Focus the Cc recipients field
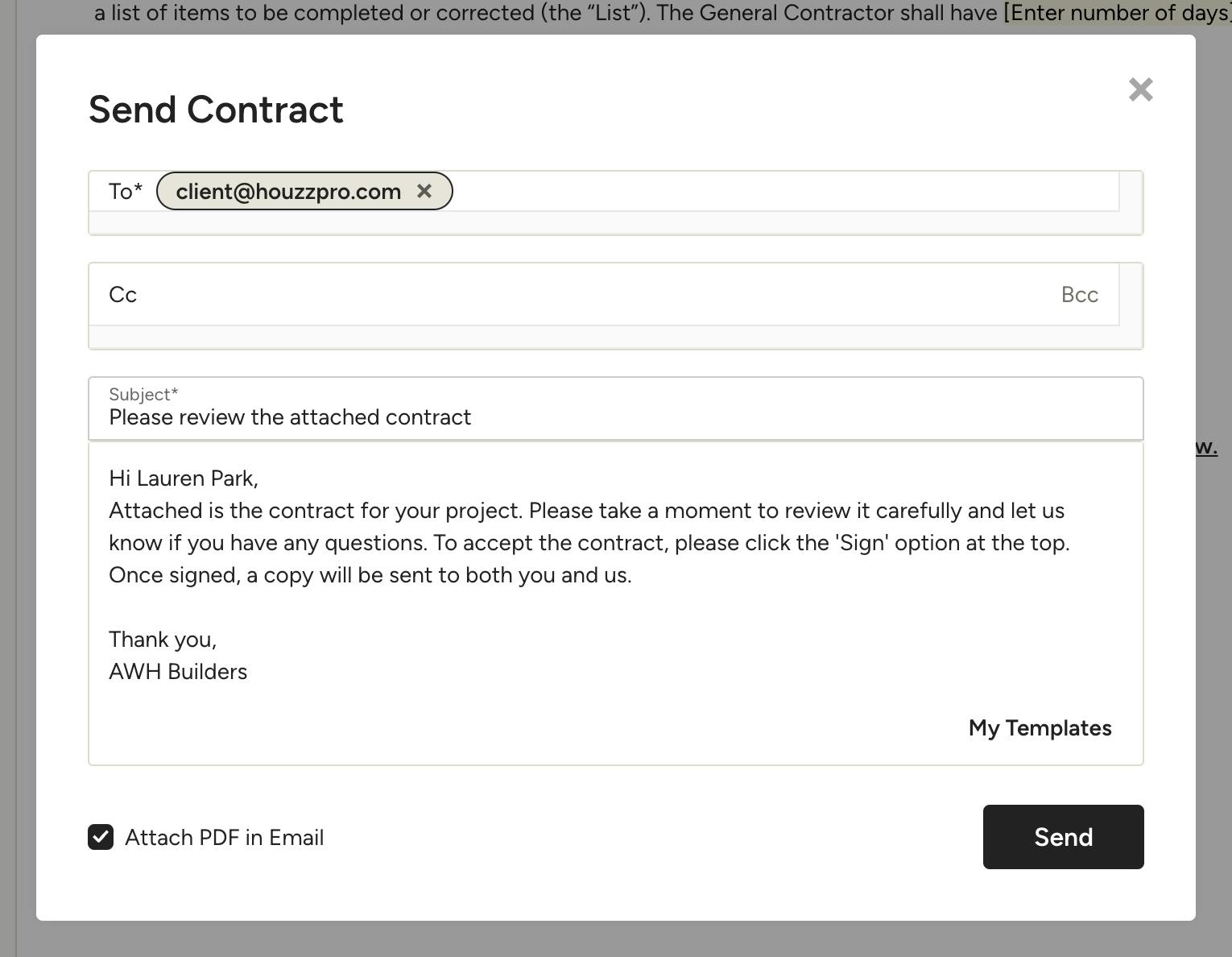The width and height of the screenshot is (1232, 957). tap(564, 295)
